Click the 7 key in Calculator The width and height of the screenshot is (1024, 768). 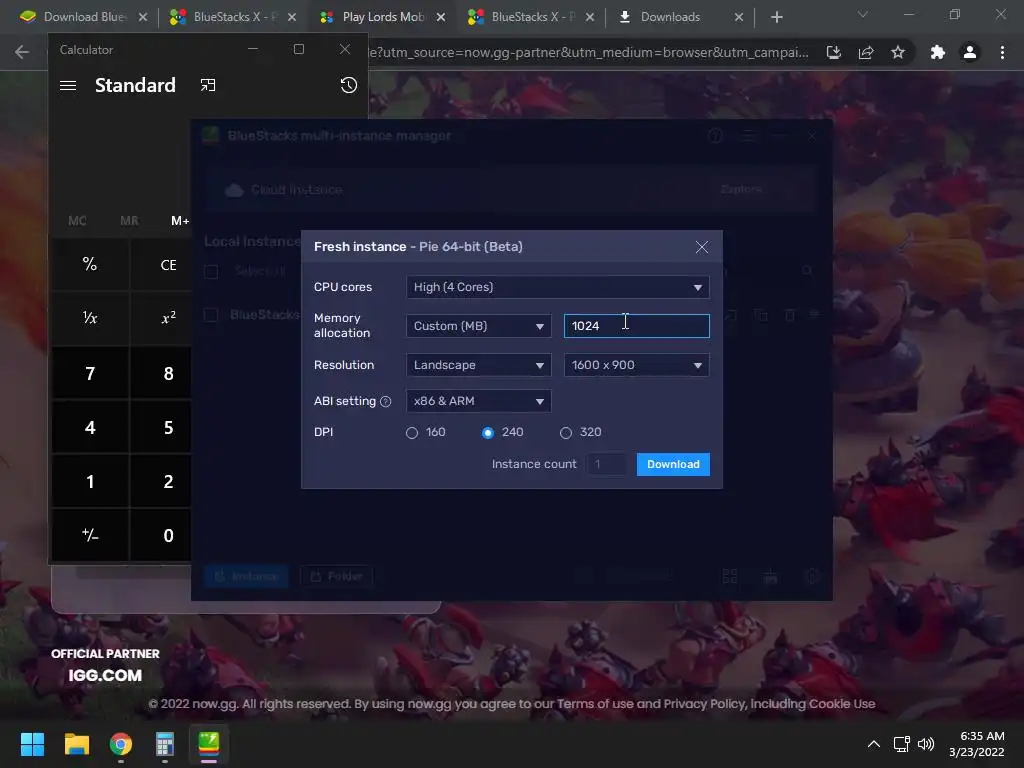tap(90, 374)
